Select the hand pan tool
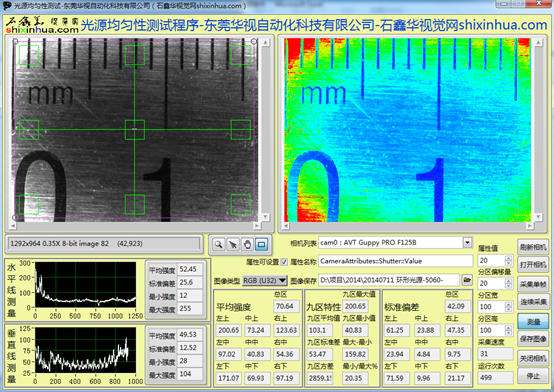The image size is (554, 392). click(x=247, y=244)
